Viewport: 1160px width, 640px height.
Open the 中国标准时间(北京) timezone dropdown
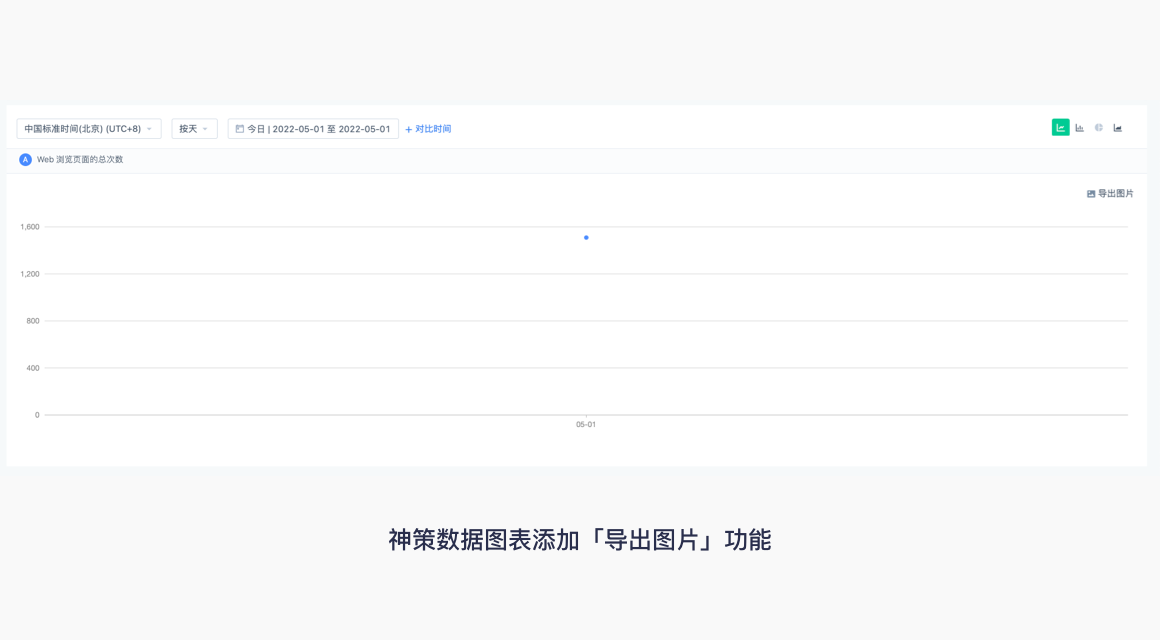click(89, 129)
